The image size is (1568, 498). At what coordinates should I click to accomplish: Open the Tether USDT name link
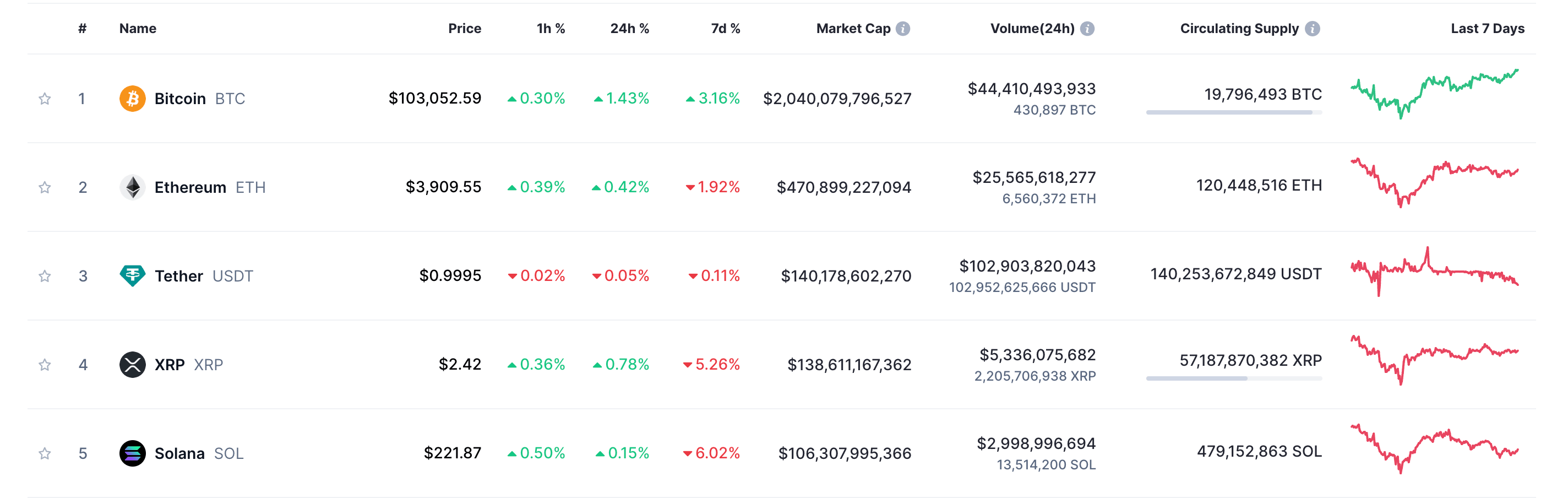(179, 276)
